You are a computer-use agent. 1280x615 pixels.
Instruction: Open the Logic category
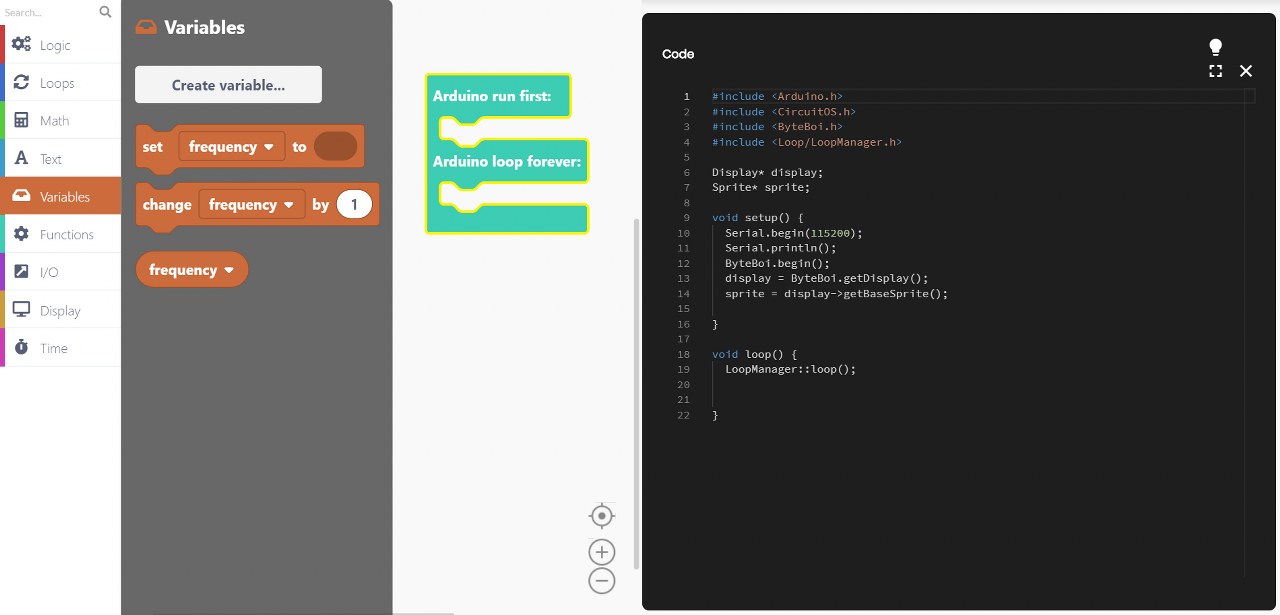(x=61, y=45)
